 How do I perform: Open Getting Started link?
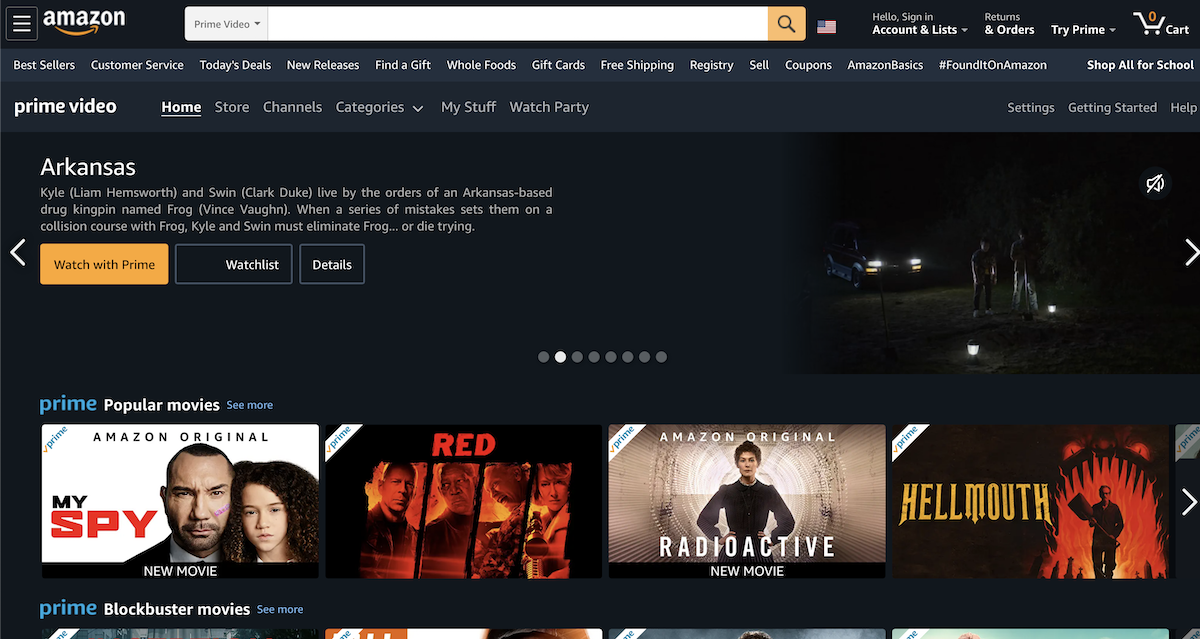(x=1112, y=107)
